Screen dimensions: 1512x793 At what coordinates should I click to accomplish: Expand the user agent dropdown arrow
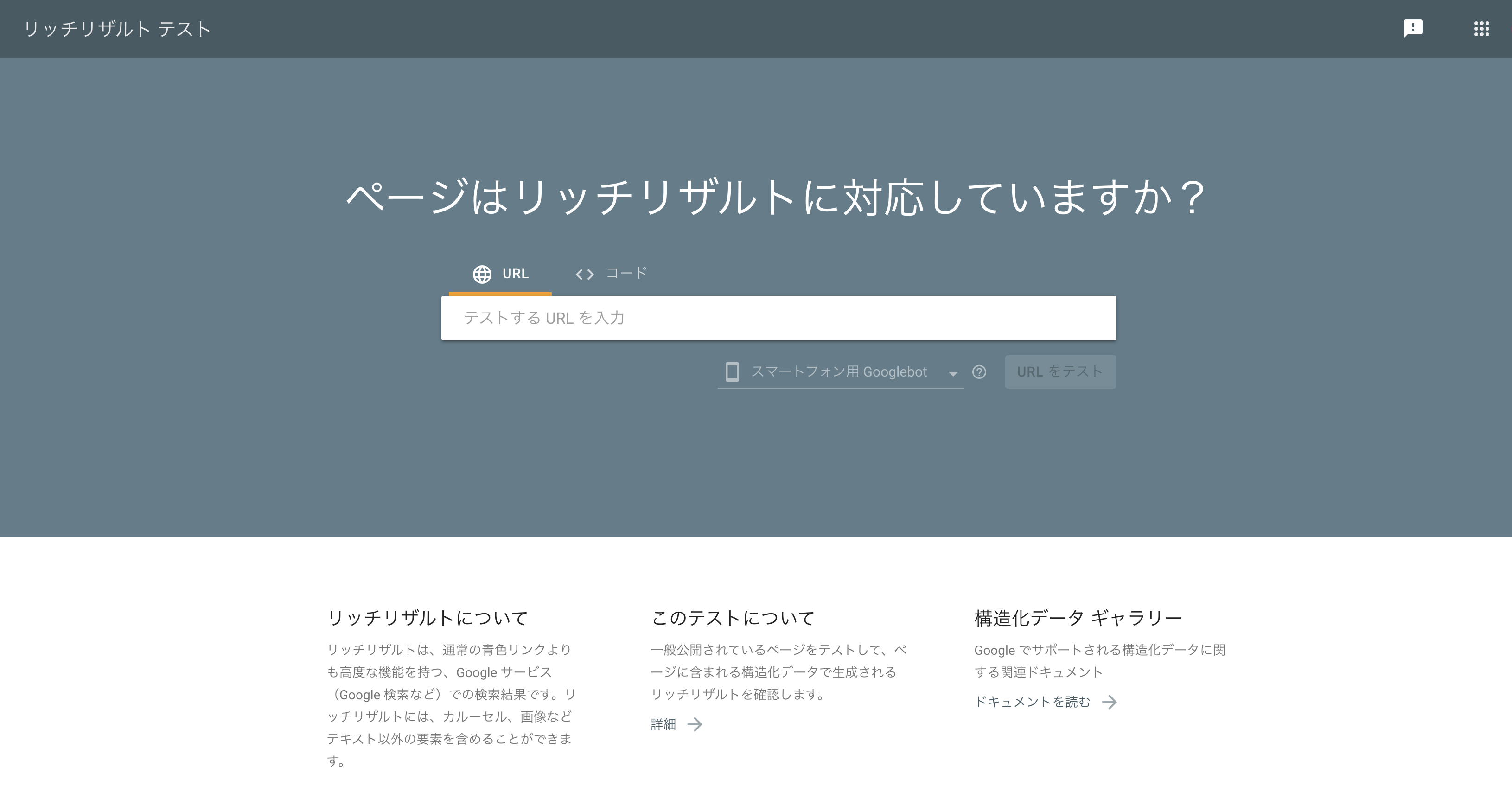coord(953,373)
